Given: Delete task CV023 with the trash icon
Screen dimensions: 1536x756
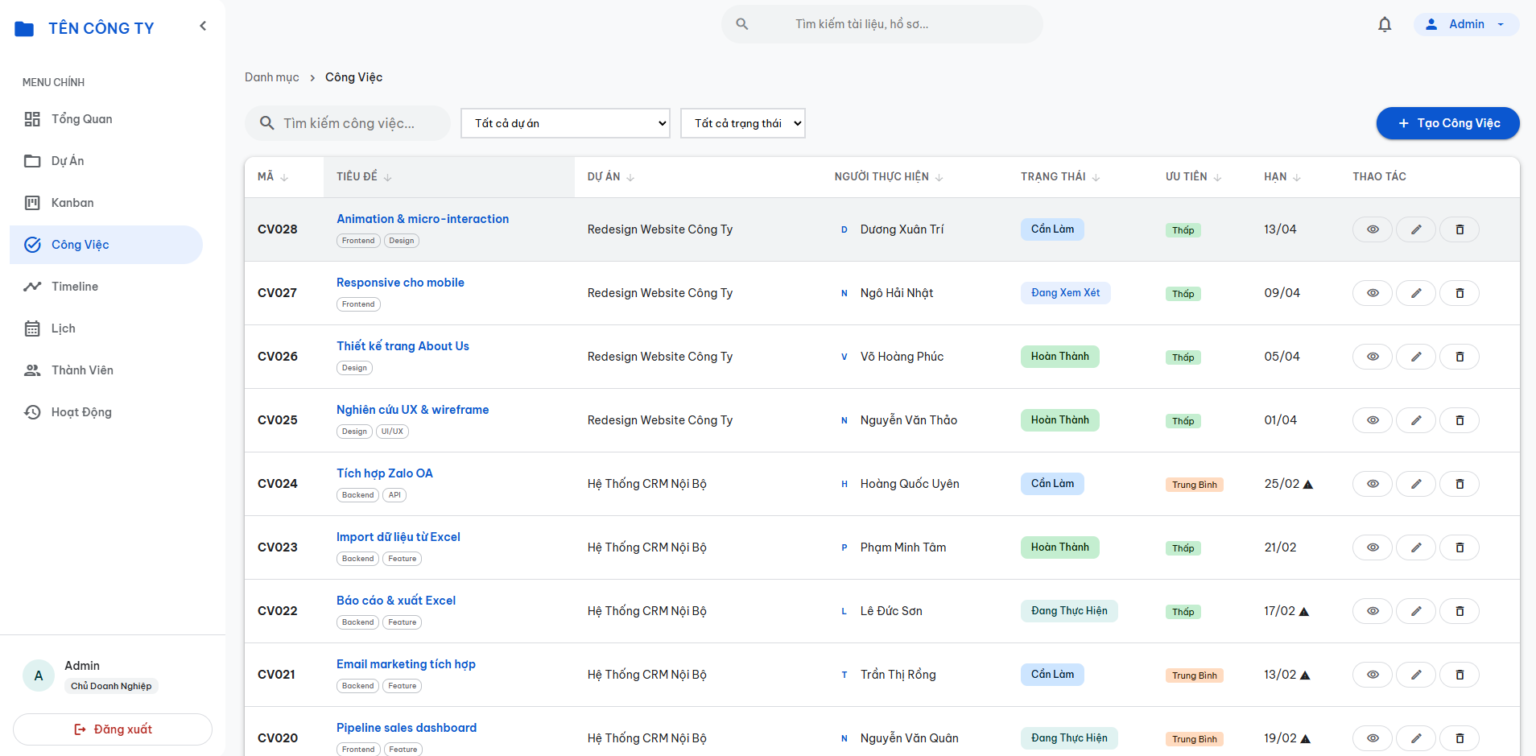Looking at the screenshot, I should coord(1459,547).
